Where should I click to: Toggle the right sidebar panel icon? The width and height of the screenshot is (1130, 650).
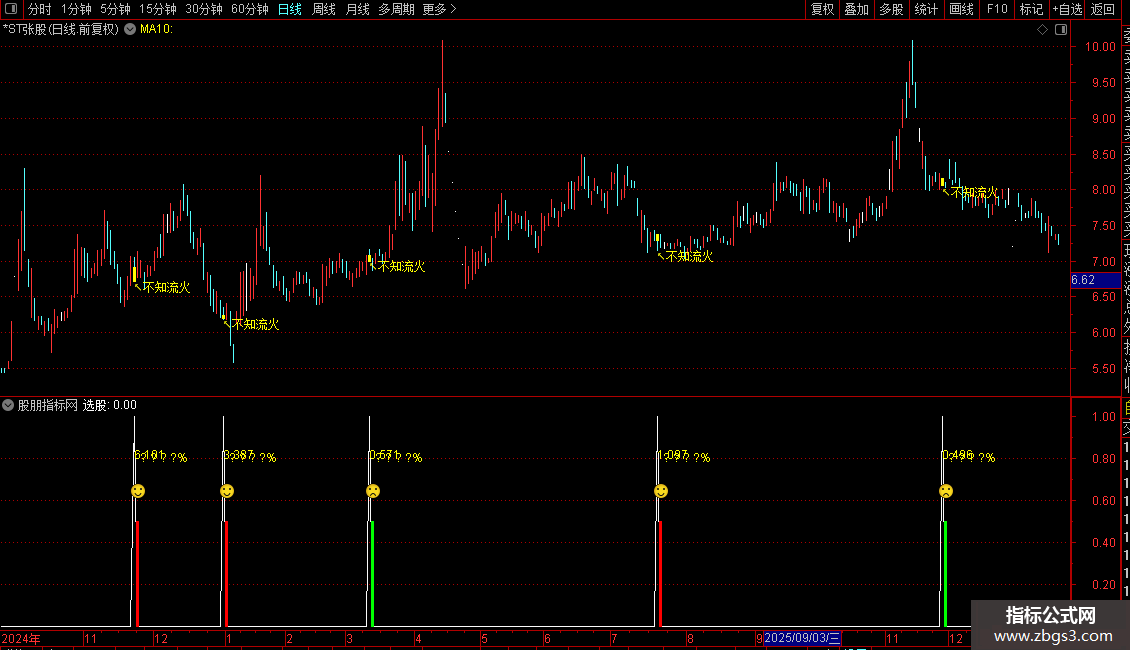[x=1061, y=29]
